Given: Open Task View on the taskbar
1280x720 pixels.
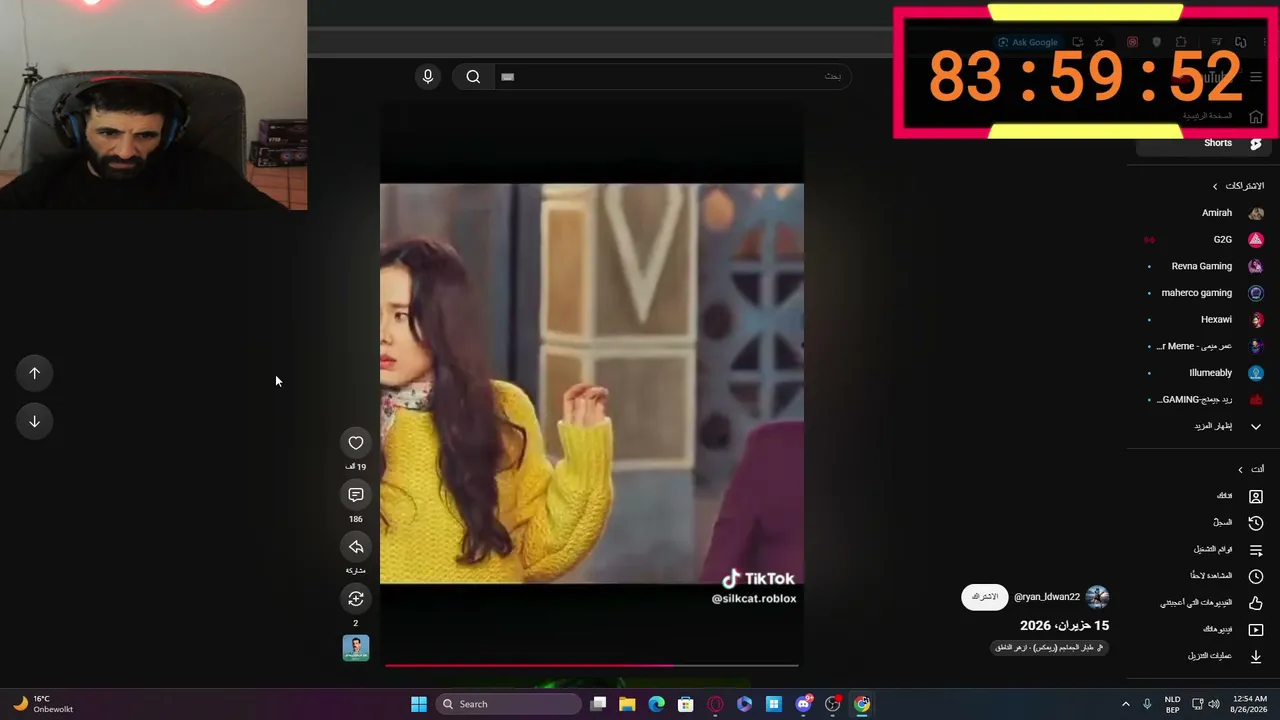Looking at the screenshot, I should [598, 704].
